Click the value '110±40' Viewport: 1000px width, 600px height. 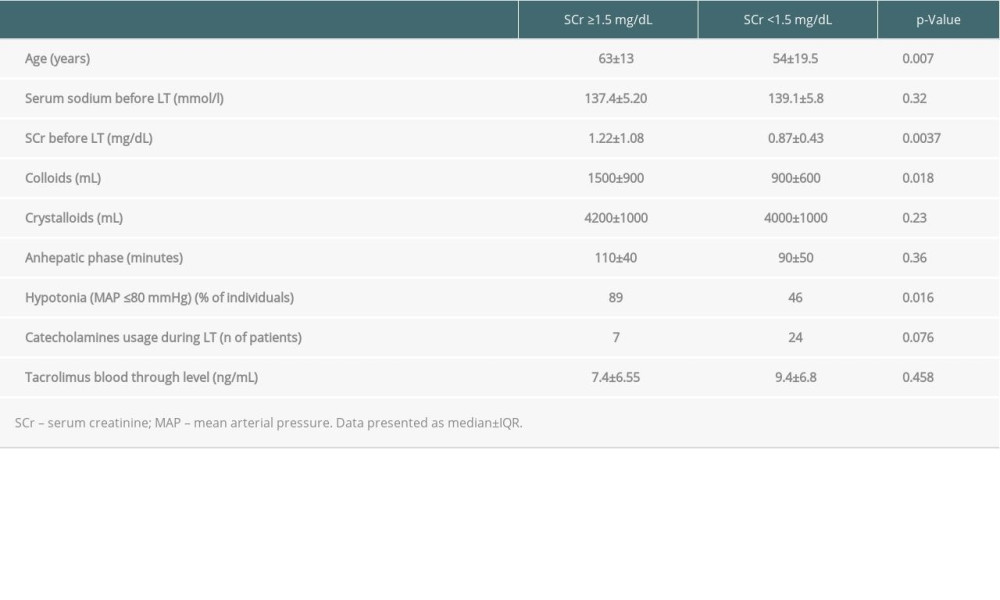616,258
